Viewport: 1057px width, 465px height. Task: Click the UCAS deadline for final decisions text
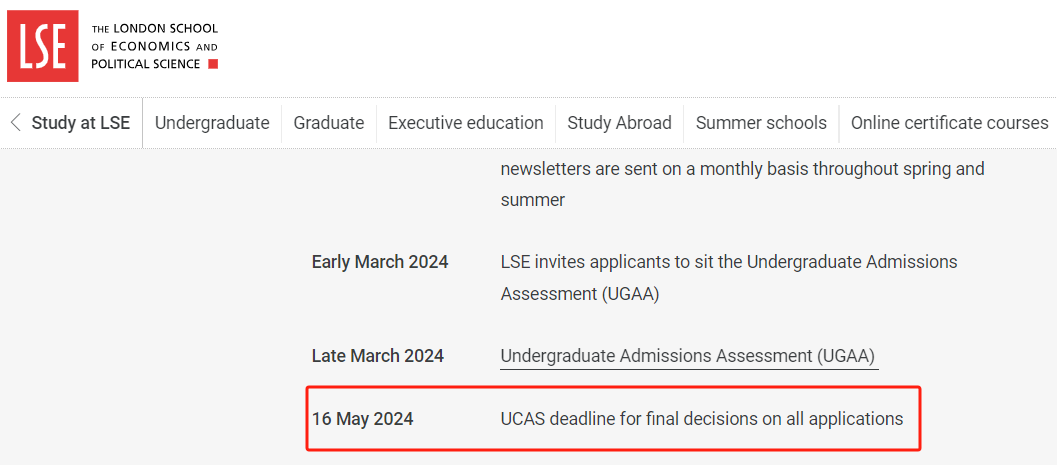[x=702, y=419]
